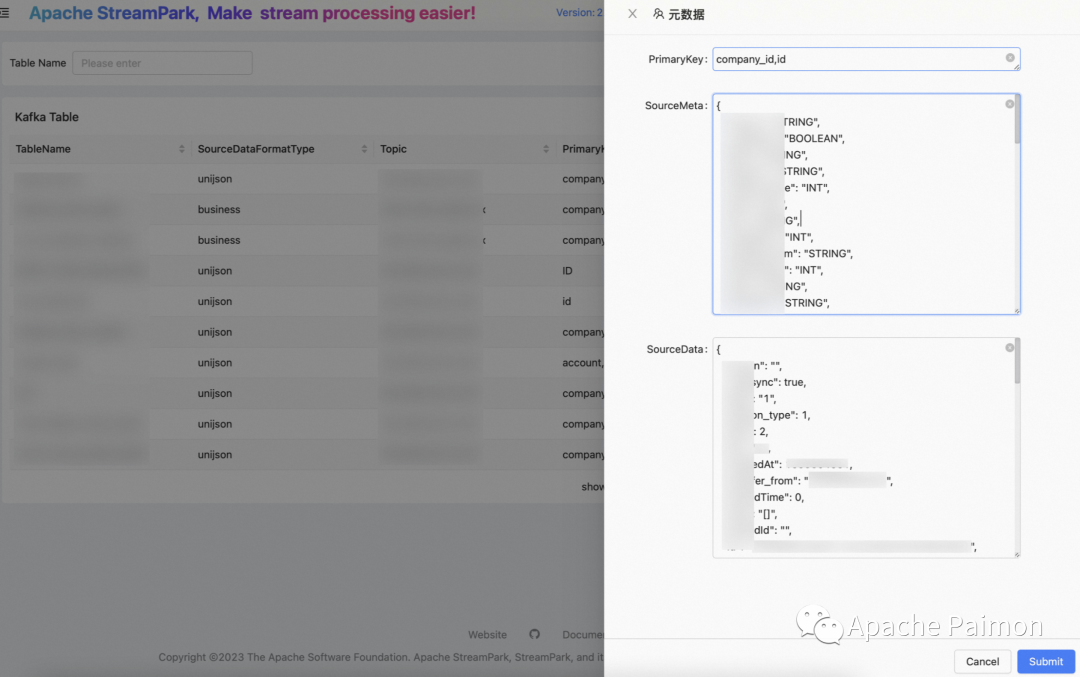Select the lowercase 'id' primary key cell
The image size is (1080, 677).
pos(566,301)
